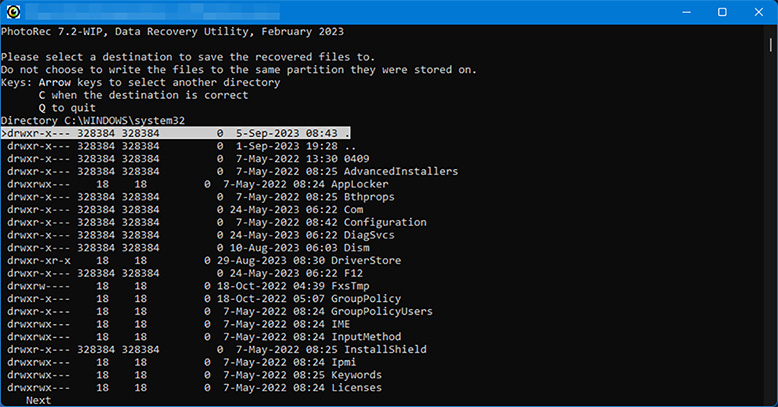
Task: Minimize the PhotoRec console window
Action: click(x=686, y=12)
